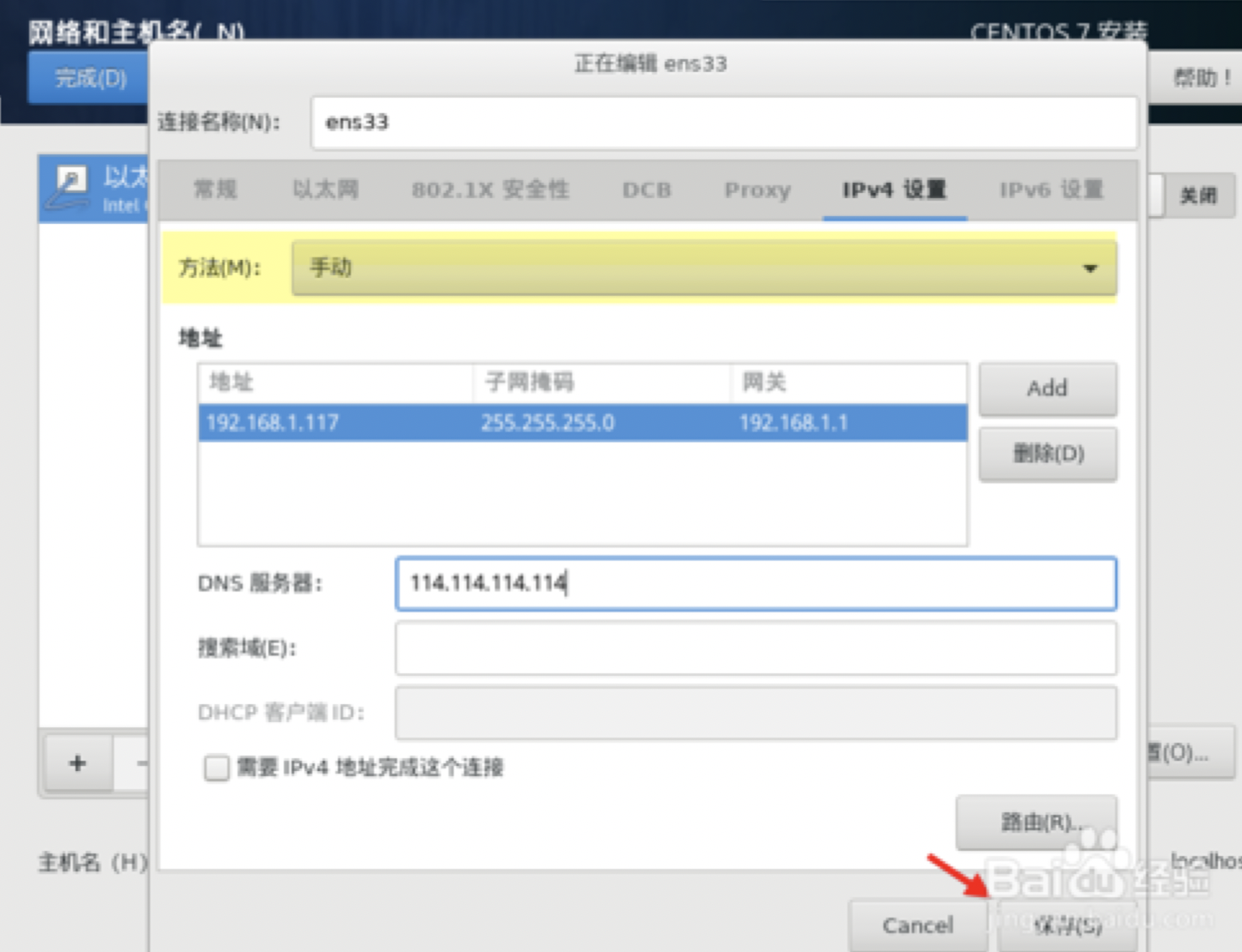Select the IPv4 设置 tab
Viewport: 1242px width, 952px height.
(895, 190)
